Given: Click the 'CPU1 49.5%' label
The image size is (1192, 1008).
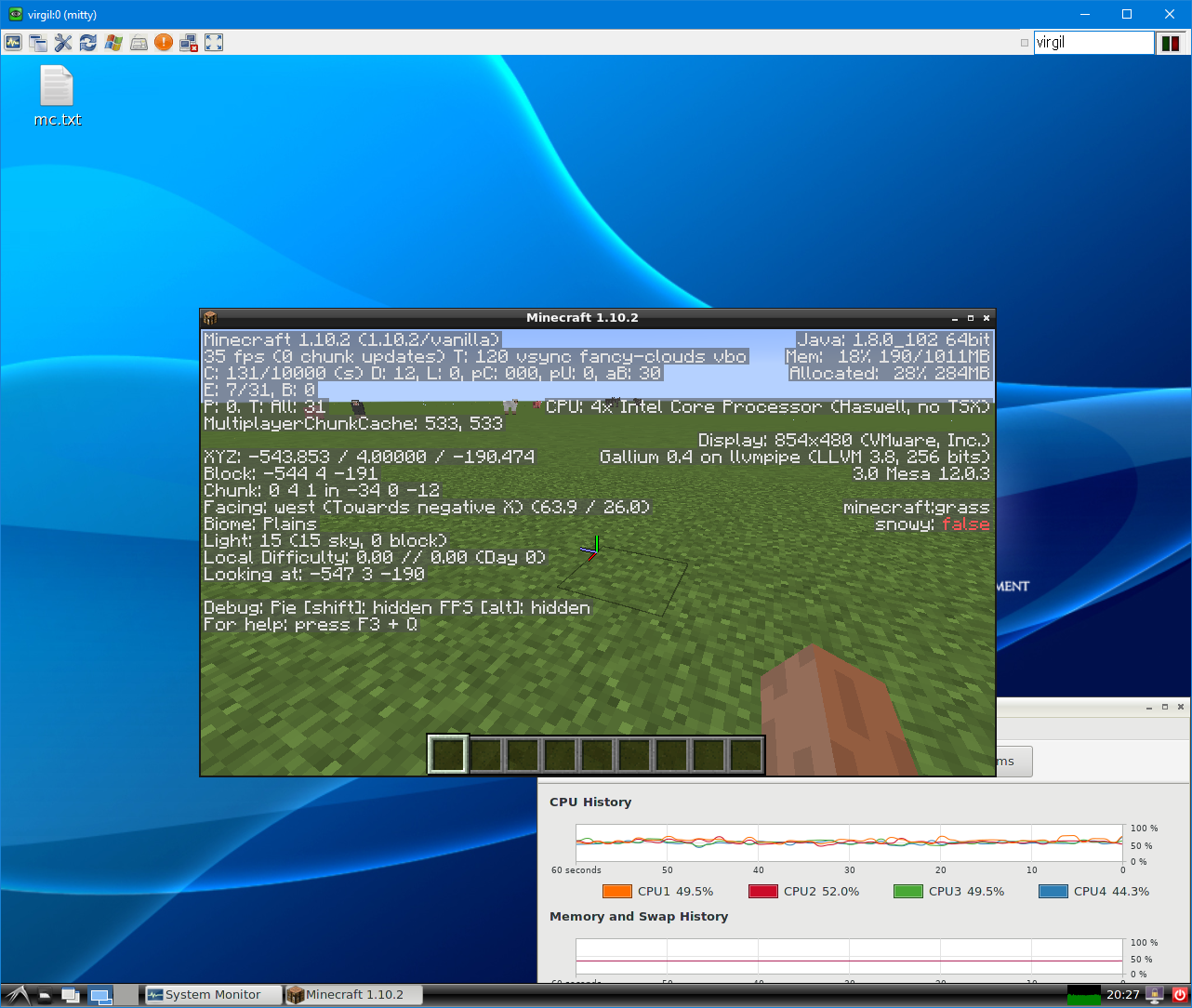Looking at the screenshot, I should pyautogui.click(x=675, y=891).
